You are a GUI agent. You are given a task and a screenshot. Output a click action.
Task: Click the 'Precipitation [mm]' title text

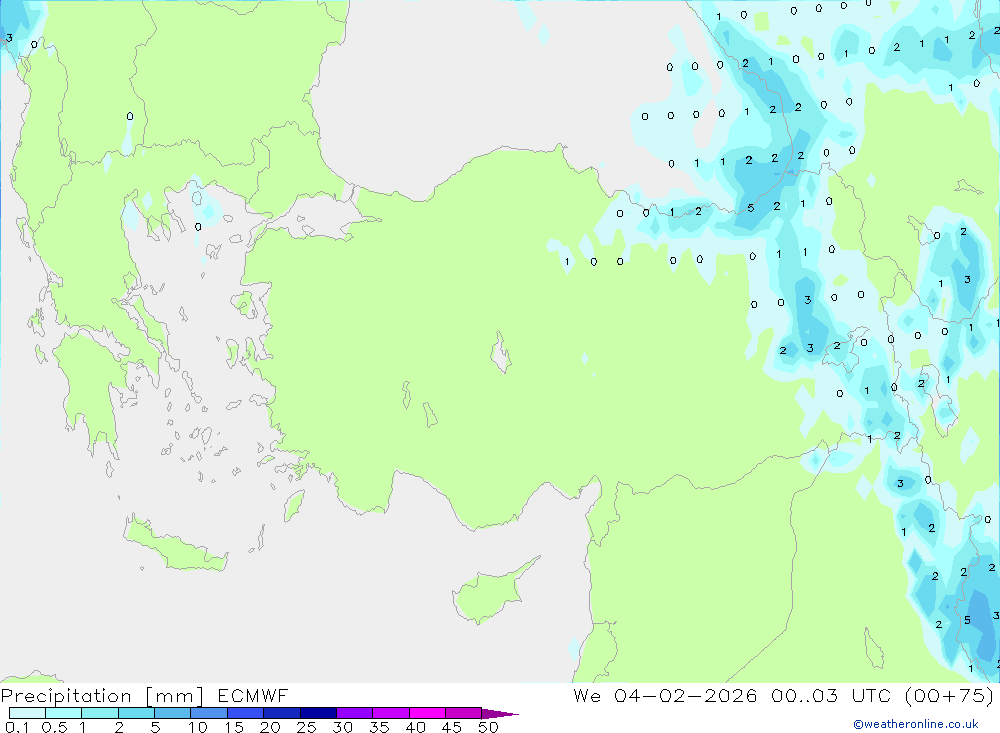102,696
